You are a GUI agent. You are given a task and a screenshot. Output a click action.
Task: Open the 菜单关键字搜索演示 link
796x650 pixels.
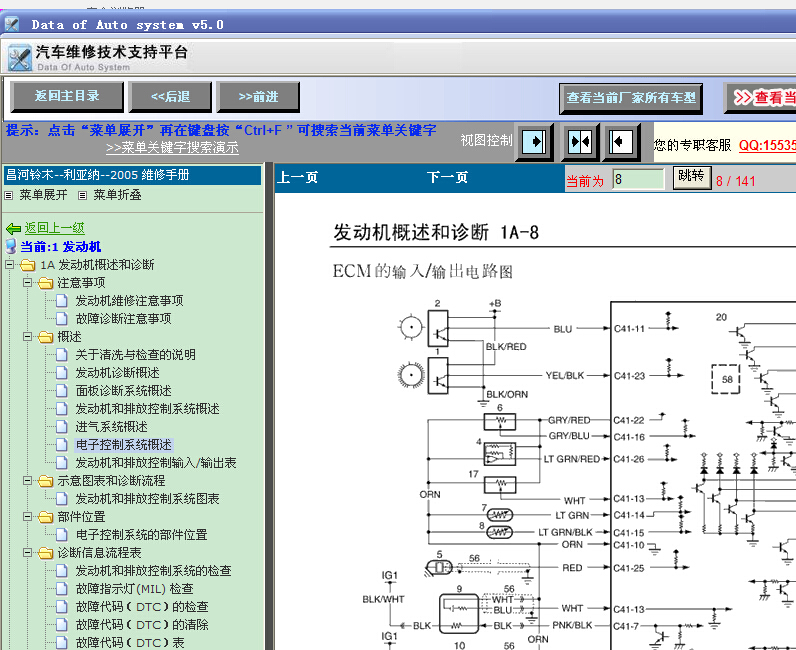[172, 148]
